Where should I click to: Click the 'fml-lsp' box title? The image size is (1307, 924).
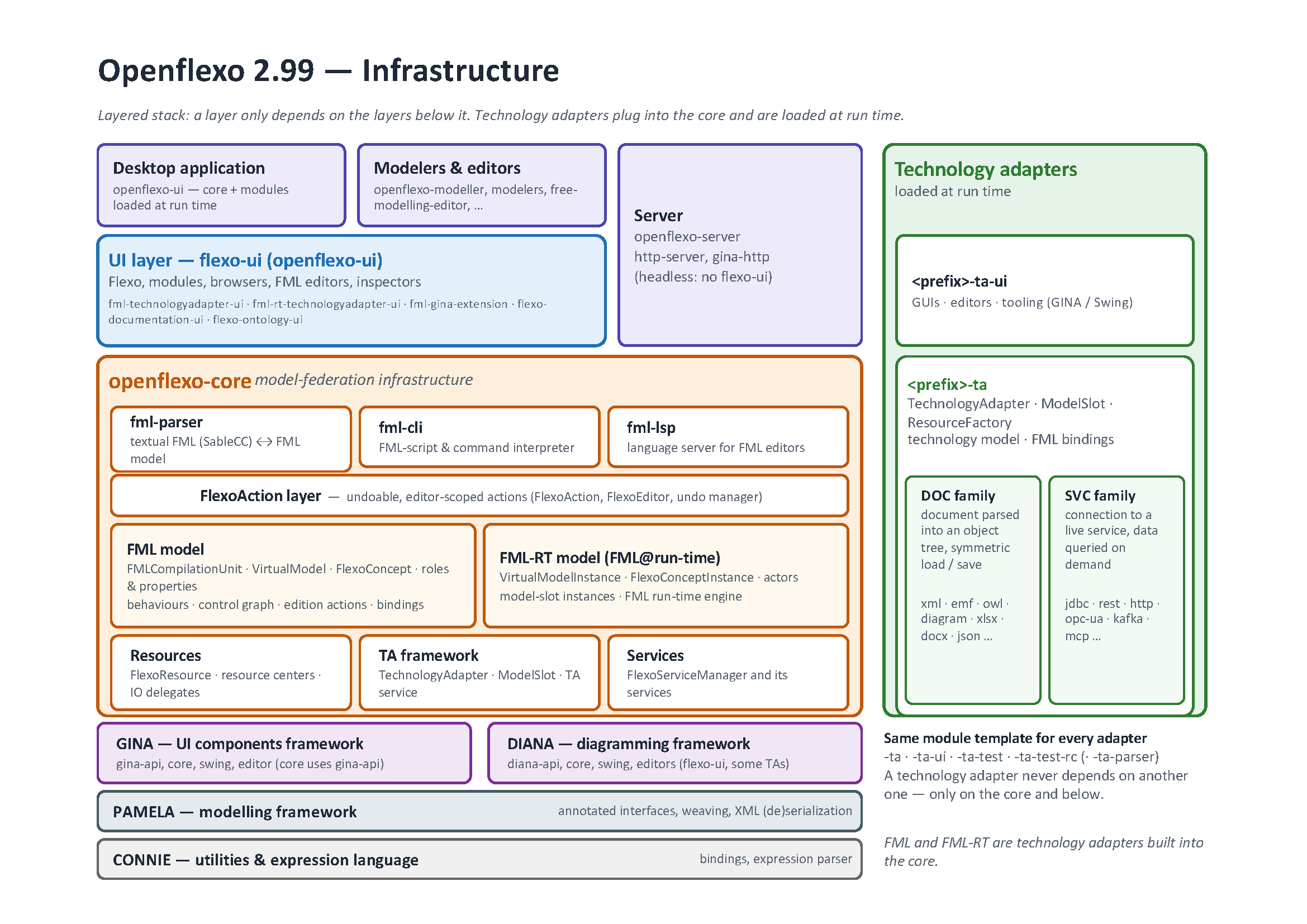[x=651, y=428]
